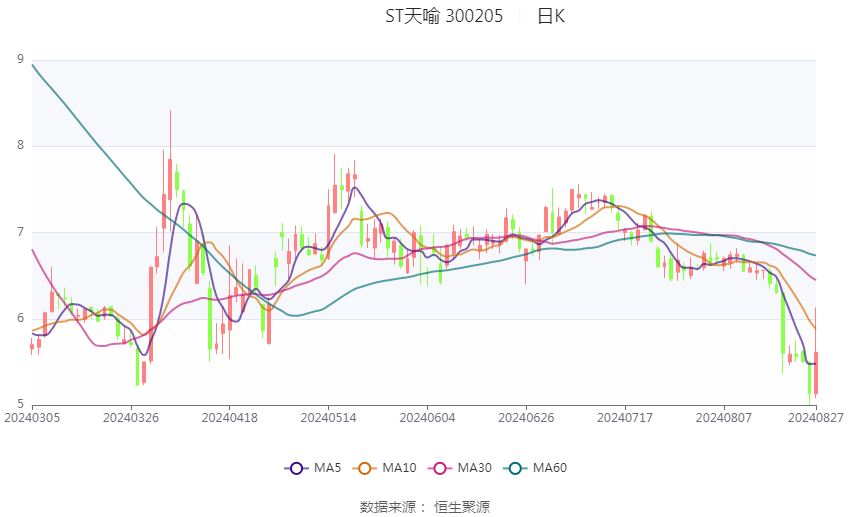Screen dimensions: 850x517
Task: Click the tallest red candlestick near 8.4
Action: (170, 179)
